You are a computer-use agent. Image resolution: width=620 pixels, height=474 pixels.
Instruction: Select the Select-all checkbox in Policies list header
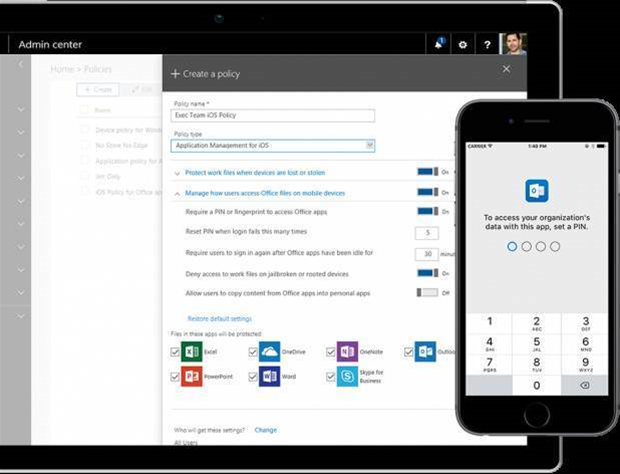[84, 110]
